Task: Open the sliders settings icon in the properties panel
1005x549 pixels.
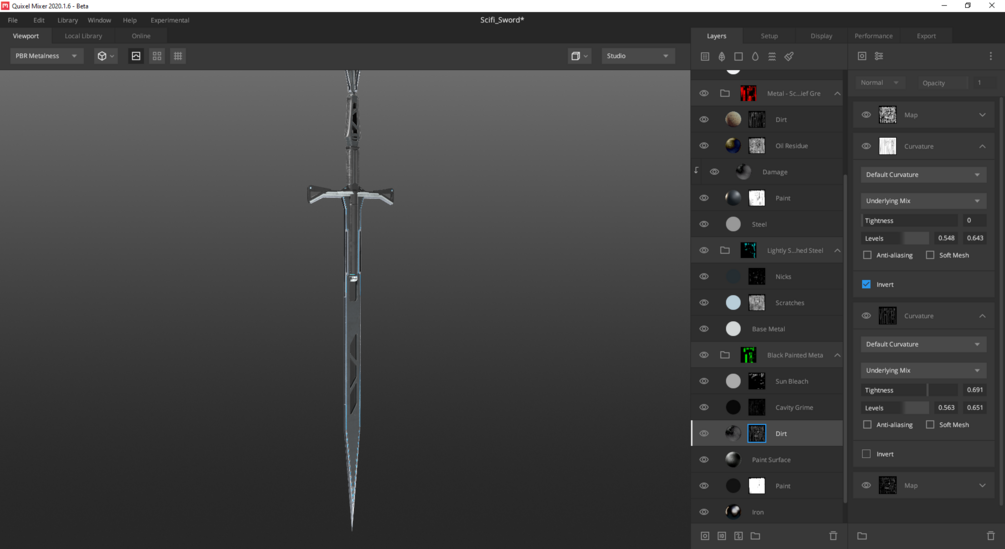Action: [x=879, y=56]
